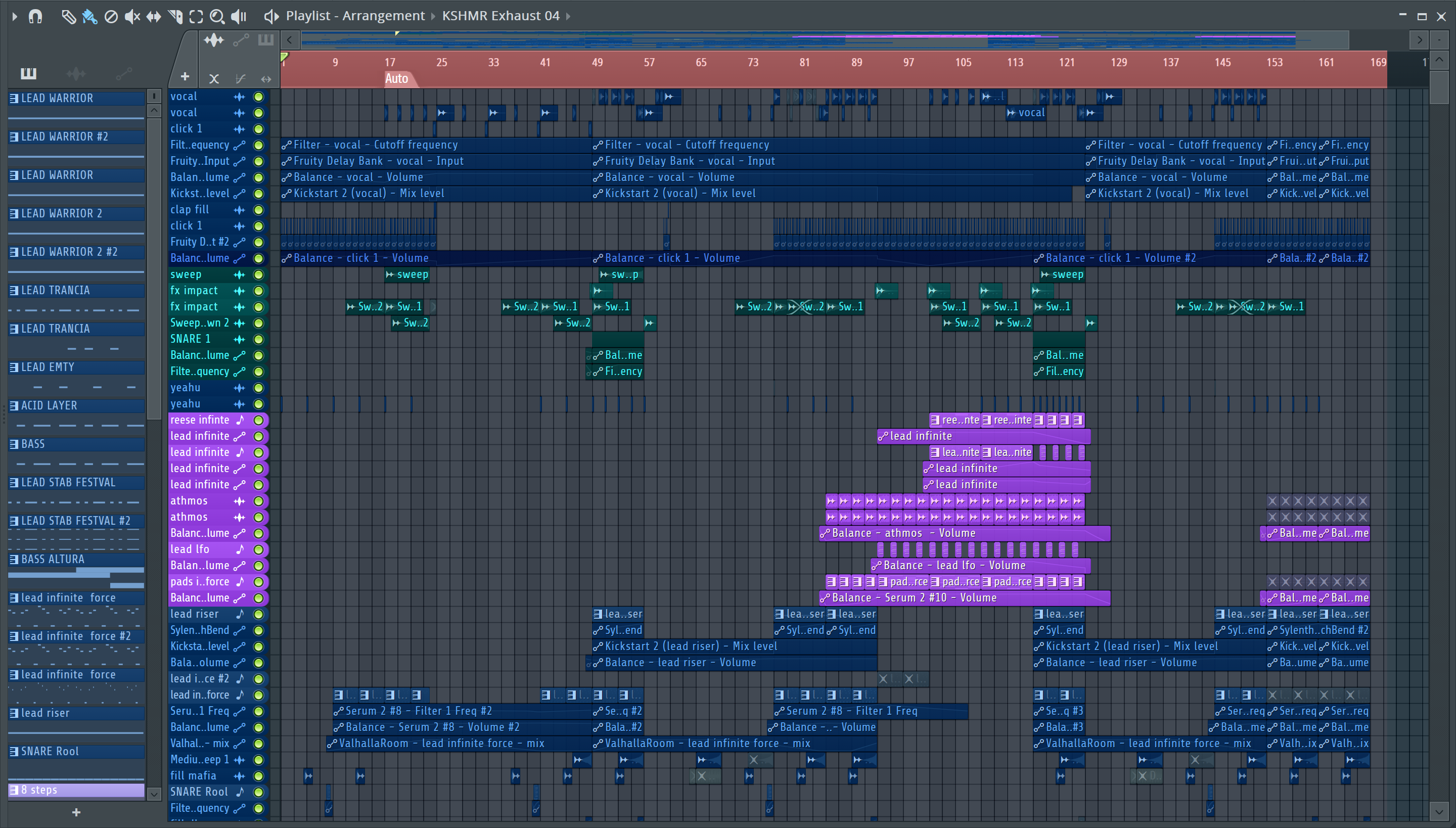
Task: Mute the fill mafia track
Action: pos(259,775)
